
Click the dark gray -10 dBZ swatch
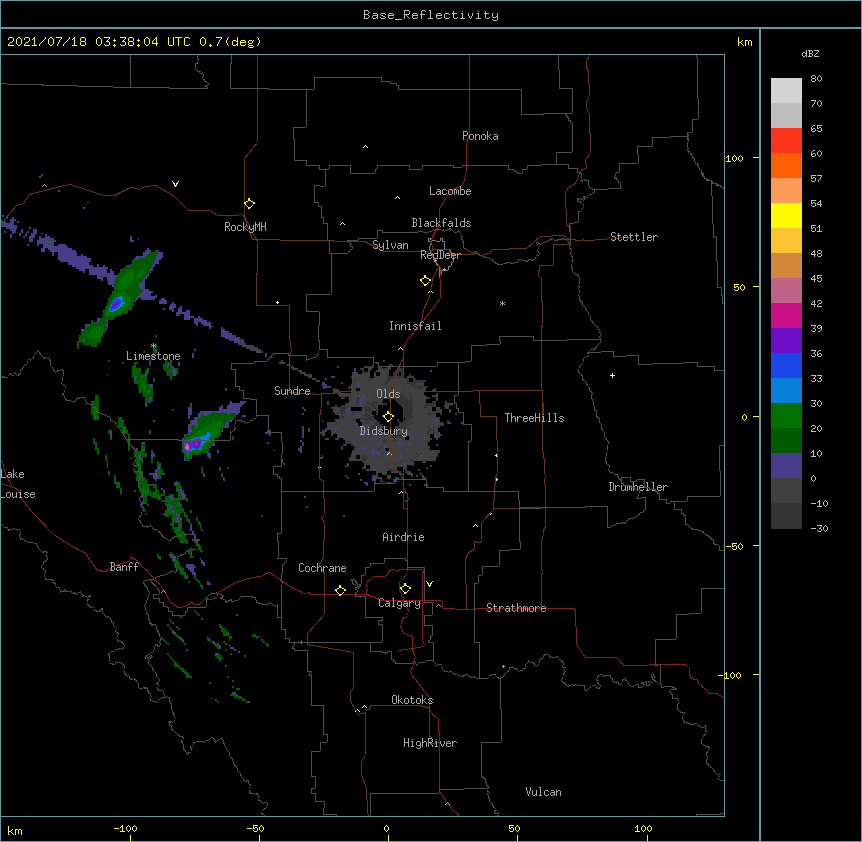(x=786, y=516)
